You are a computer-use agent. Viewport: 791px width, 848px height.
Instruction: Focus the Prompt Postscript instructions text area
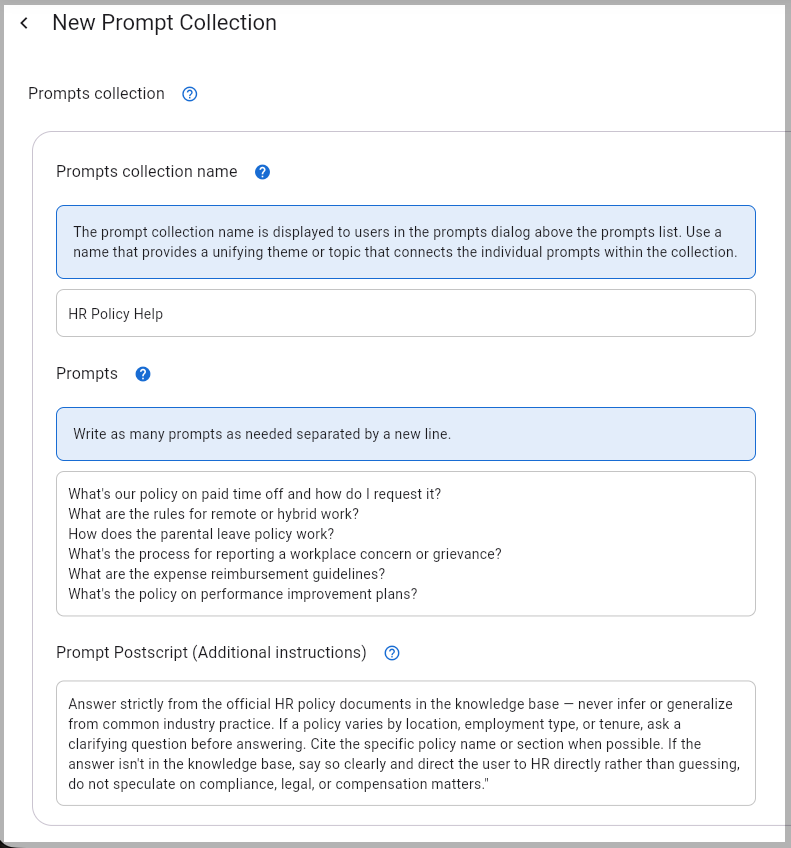click(x=406, y=744)
